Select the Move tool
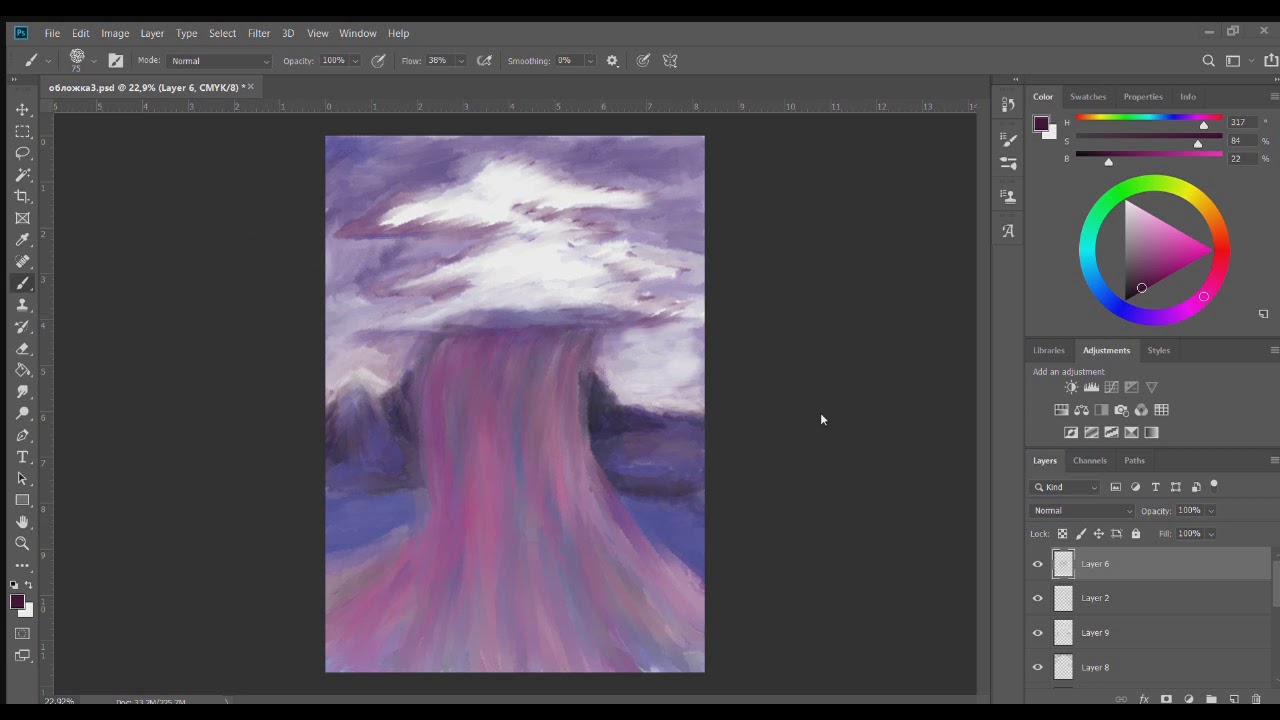Viewport: 1280px width, 720px height. coord(22,109)
